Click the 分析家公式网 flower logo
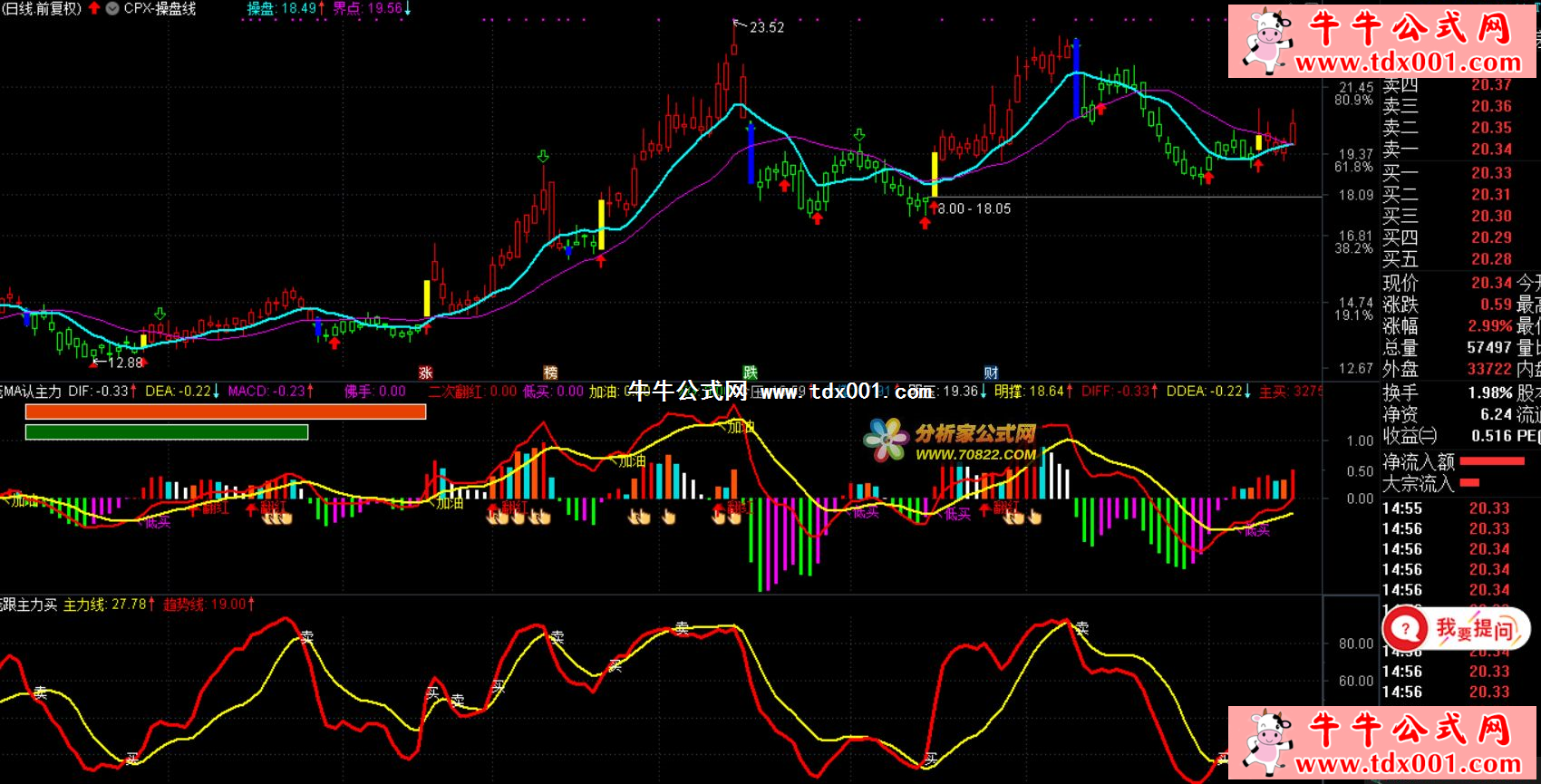This screenshot has height=784, width=1541. 886,440
